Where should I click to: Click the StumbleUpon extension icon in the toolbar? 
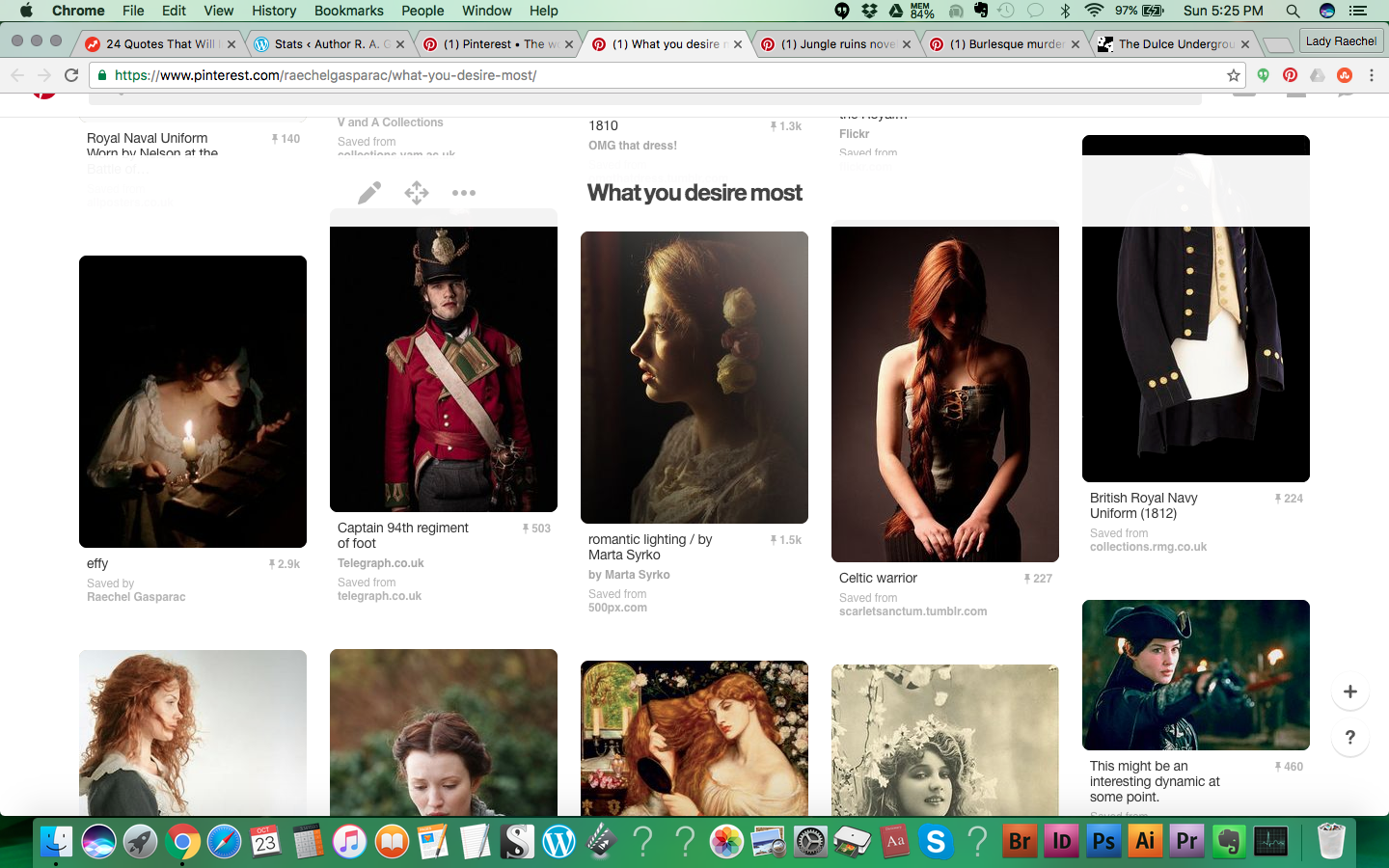pyautogui.click(x=1345, y=75)
